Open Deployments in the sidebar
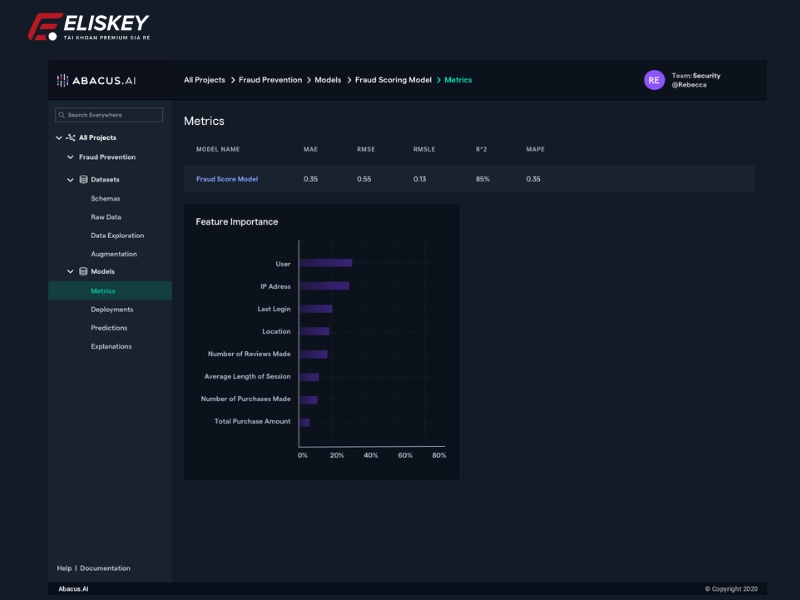This screenshot has height=600, width=800. click(x=112, y=310)
